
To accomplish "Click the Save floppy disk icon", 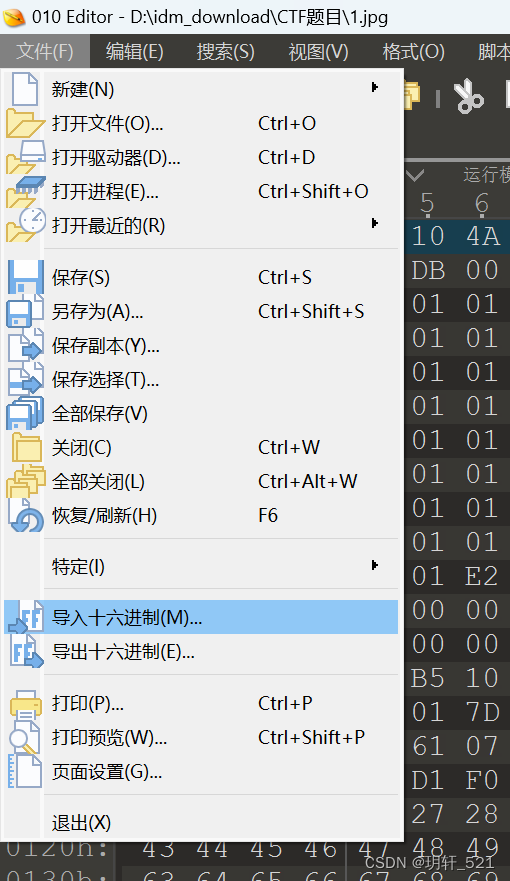I will point(25,277).
